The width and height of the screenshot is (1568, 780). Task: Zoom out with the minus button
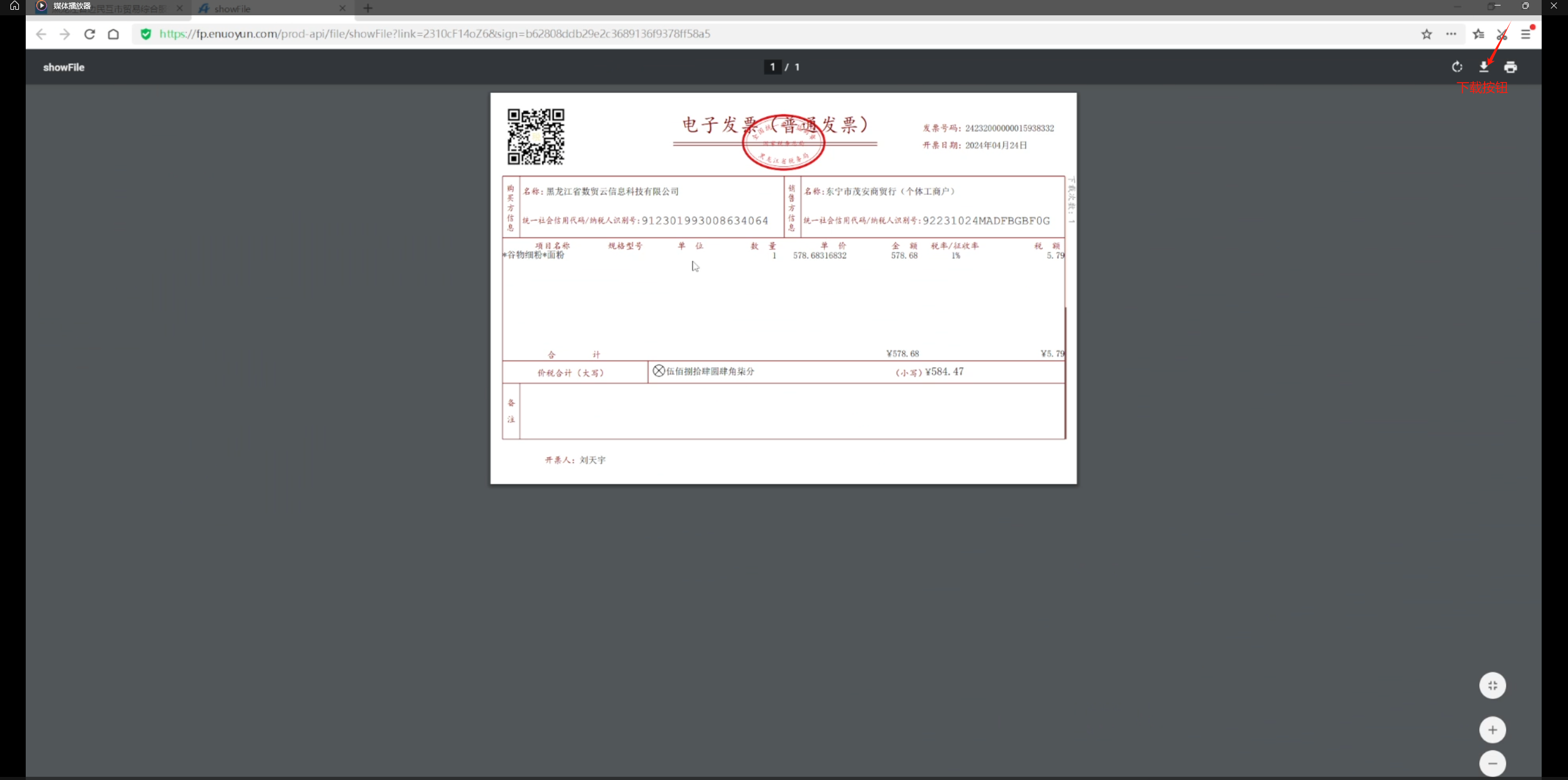click(x=1492, y=763)
